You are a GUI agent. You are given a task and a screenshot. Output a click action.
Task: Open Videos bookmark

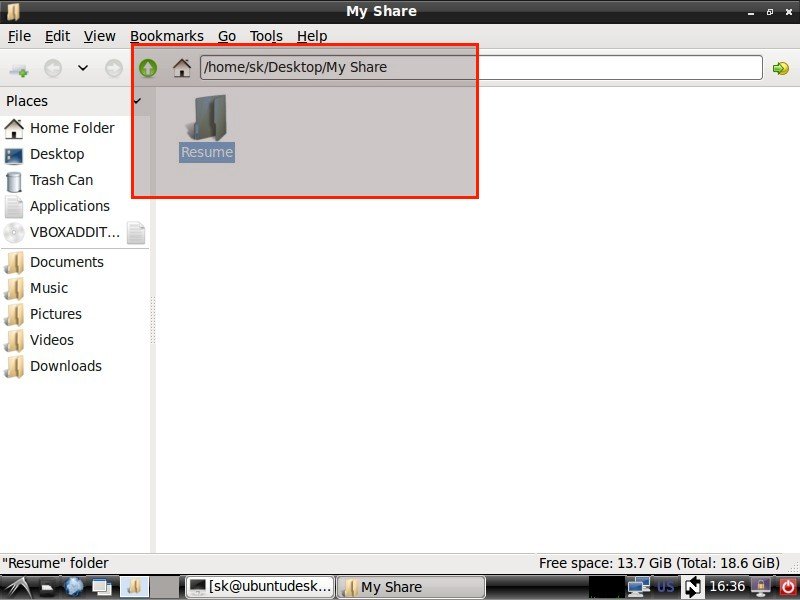(75, 340)
